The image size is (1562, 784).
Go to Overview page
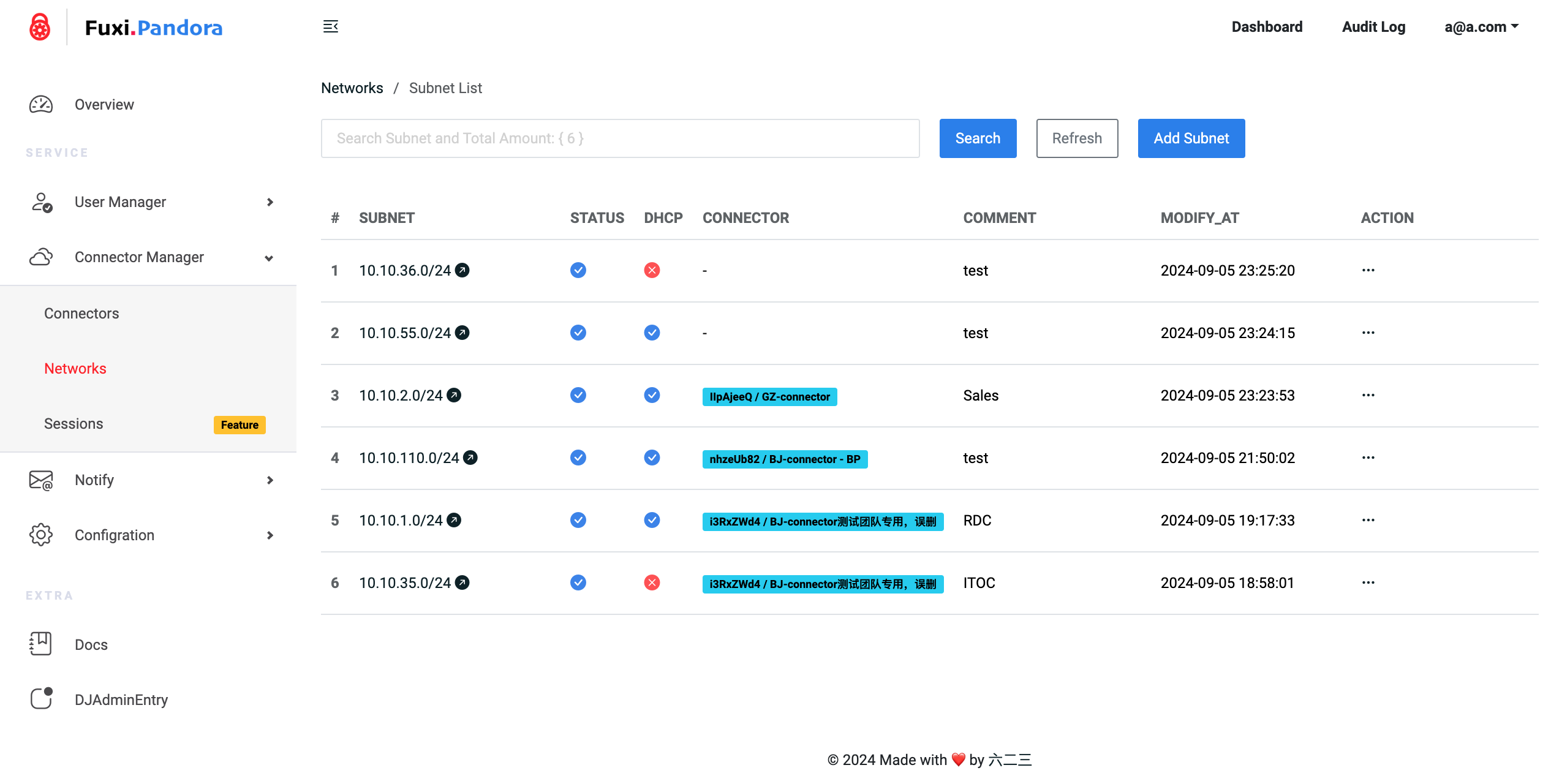coord(104,105)
